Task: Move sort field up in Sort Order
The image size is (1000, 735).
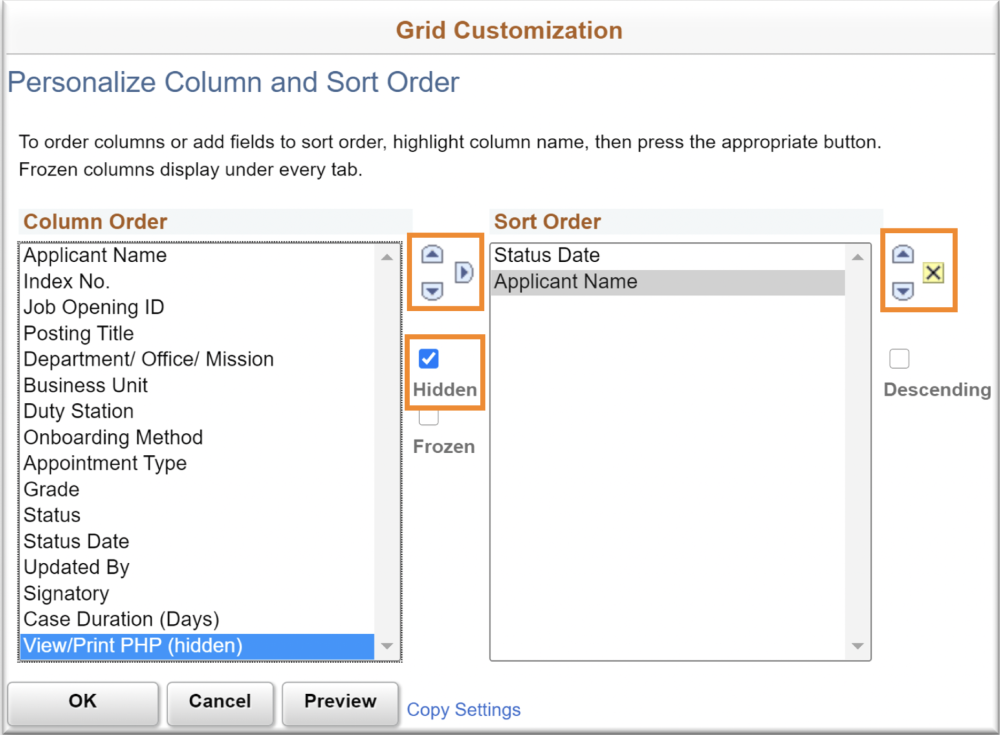Action: pyautogui.click(x=902, y=254)
